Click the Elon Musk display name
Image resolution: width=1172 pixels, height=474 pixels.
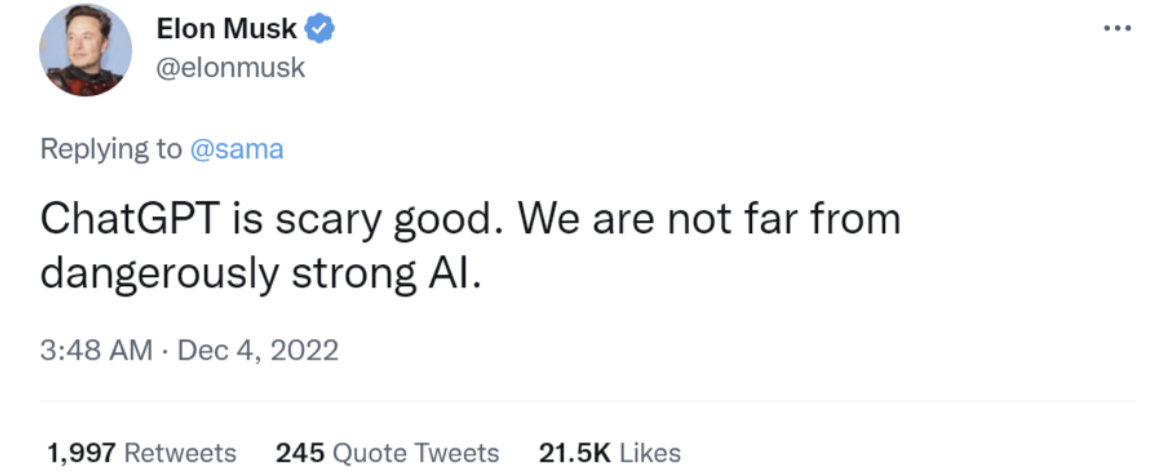pyautogui.click(x=227, y=30)
